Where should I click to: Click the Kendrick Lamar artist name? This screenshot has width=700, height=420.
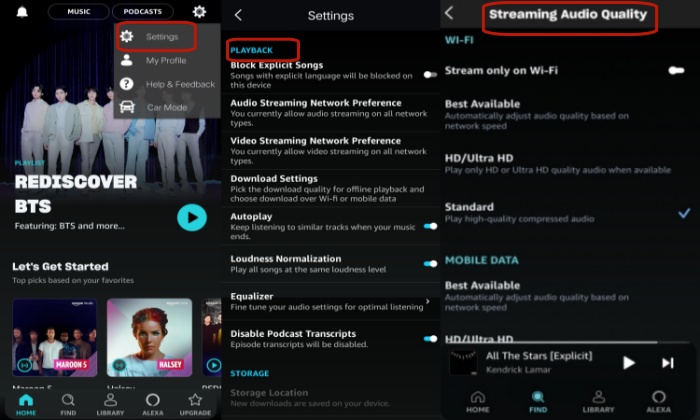point(518,370)
